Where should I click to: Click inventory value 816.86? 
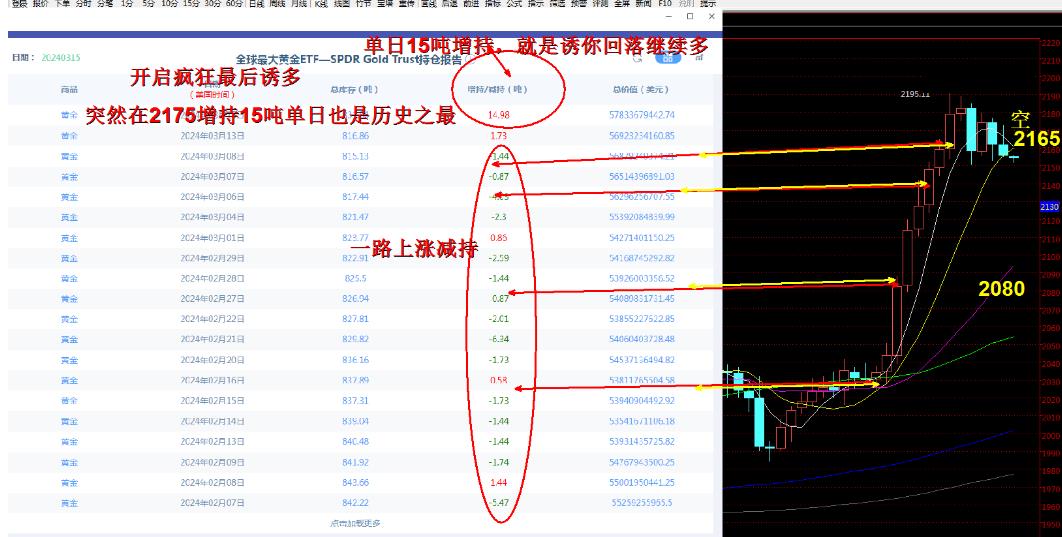click(356, 135)
